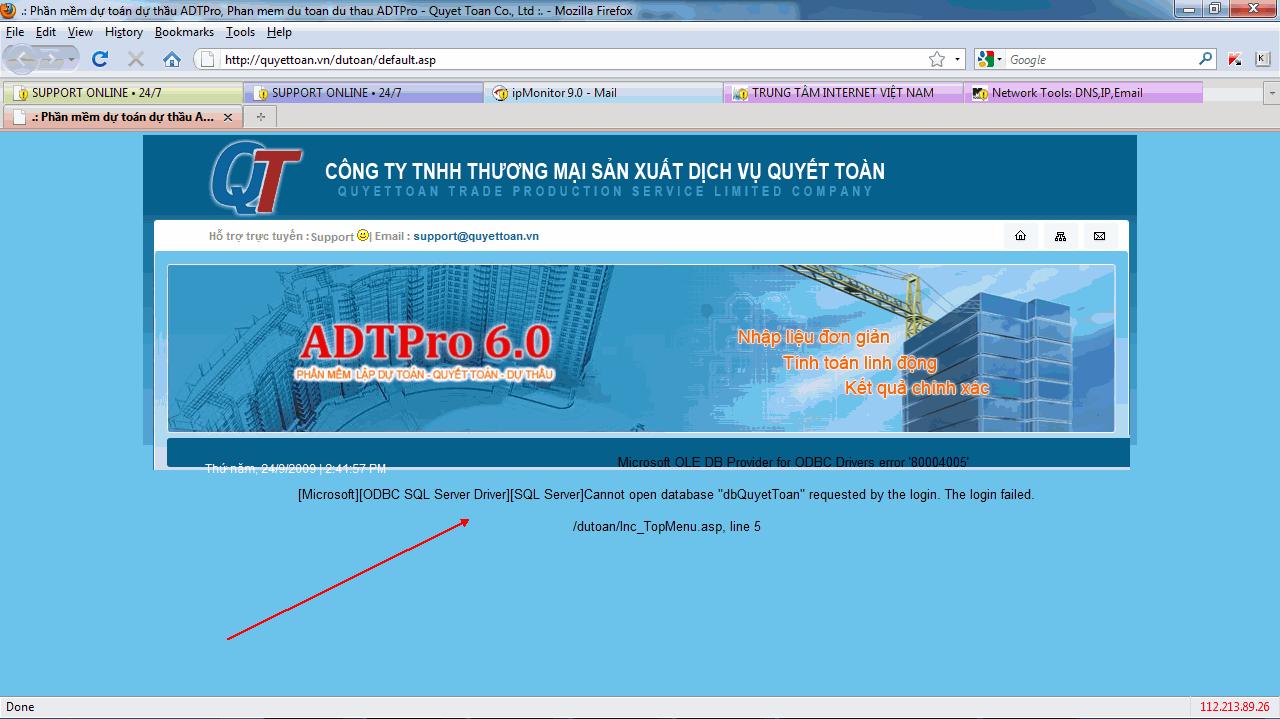
Task: Click the Google search input field
Action: click(x=1100, y=59)
